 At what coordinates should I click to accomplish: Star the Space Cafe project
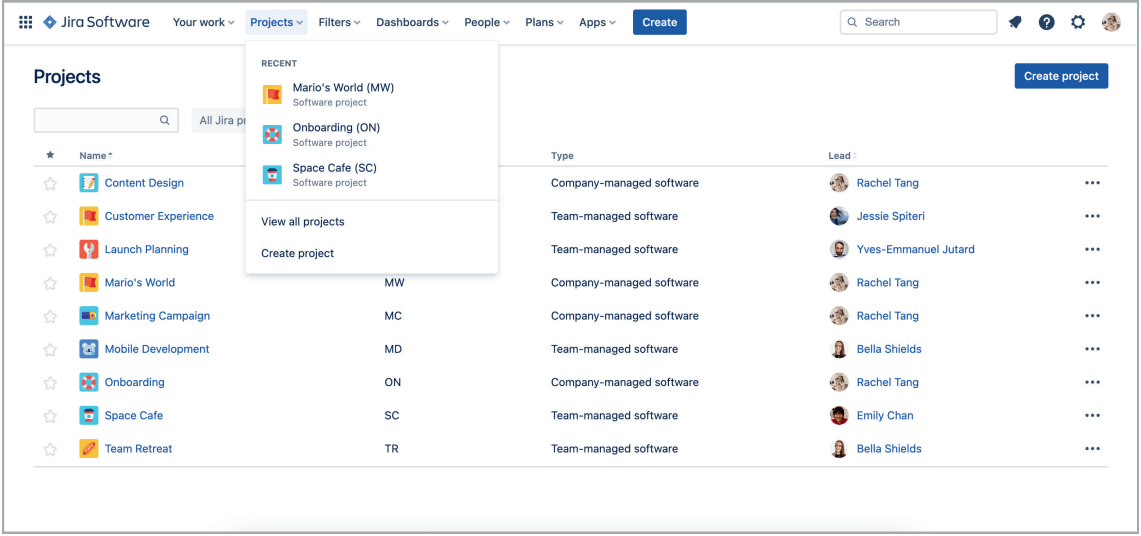tap(50, 415)
